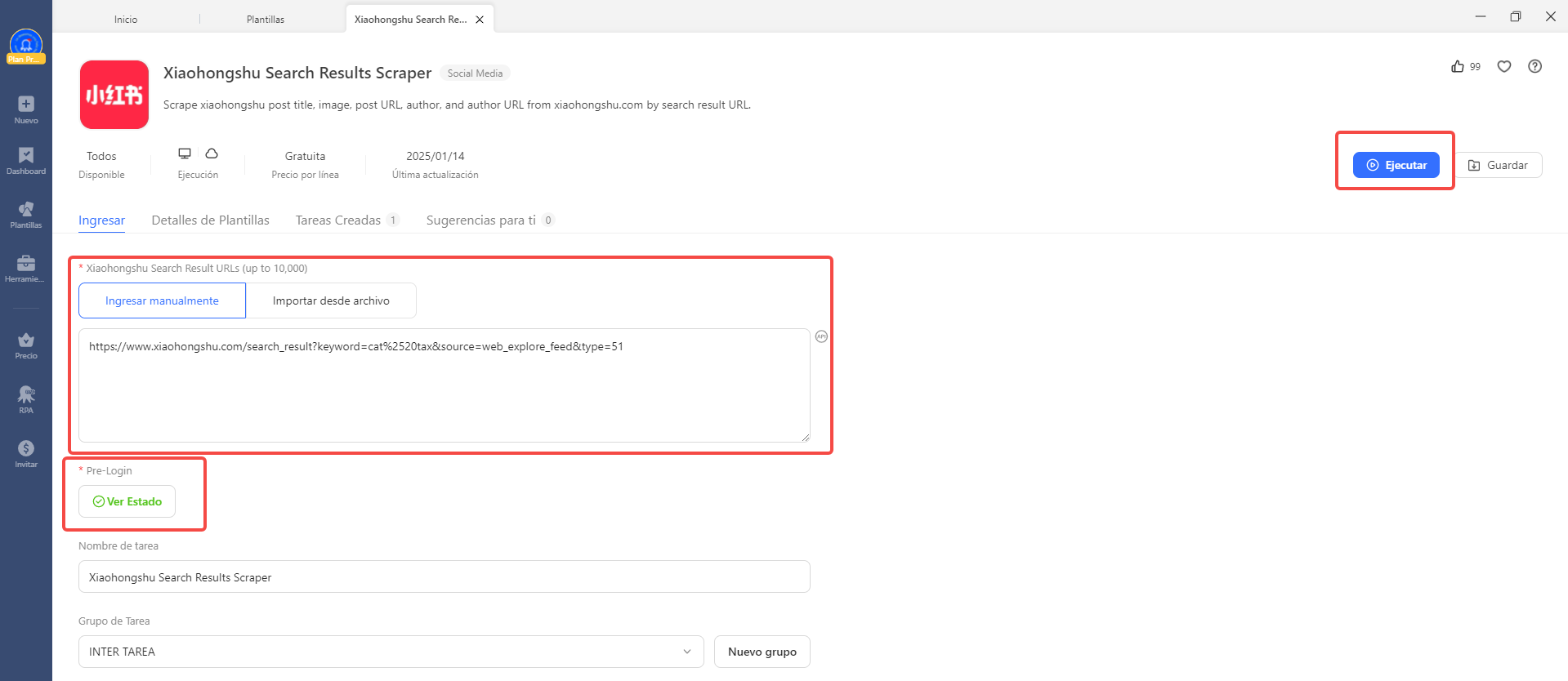The height and width of the screenshot is (681, 1568).
Task: Open Detalles de Plantillas tab
Action: [x=211, y=220]
